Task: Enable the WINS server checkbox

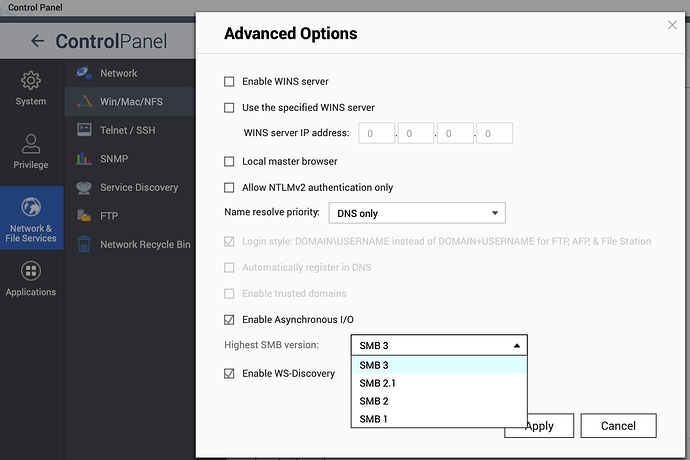Action: click(229, 81)
